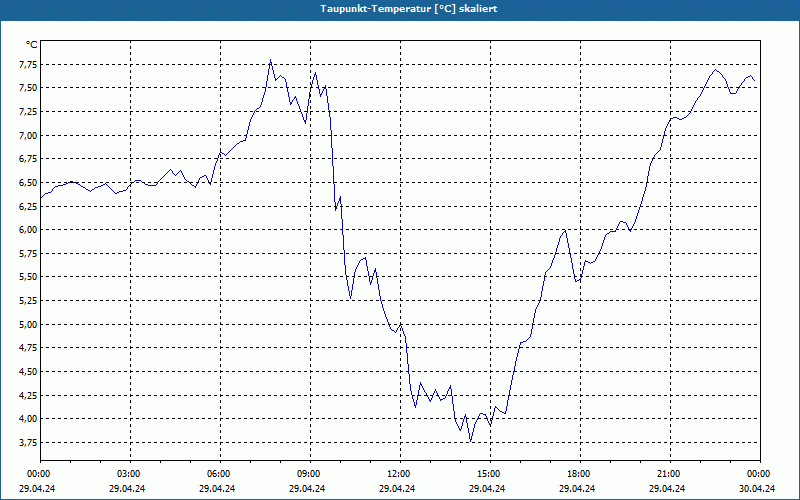
Task: Click the title 'Taupunkt-Temperatur [°C] skaliert'
Action: tap(409, 9)
